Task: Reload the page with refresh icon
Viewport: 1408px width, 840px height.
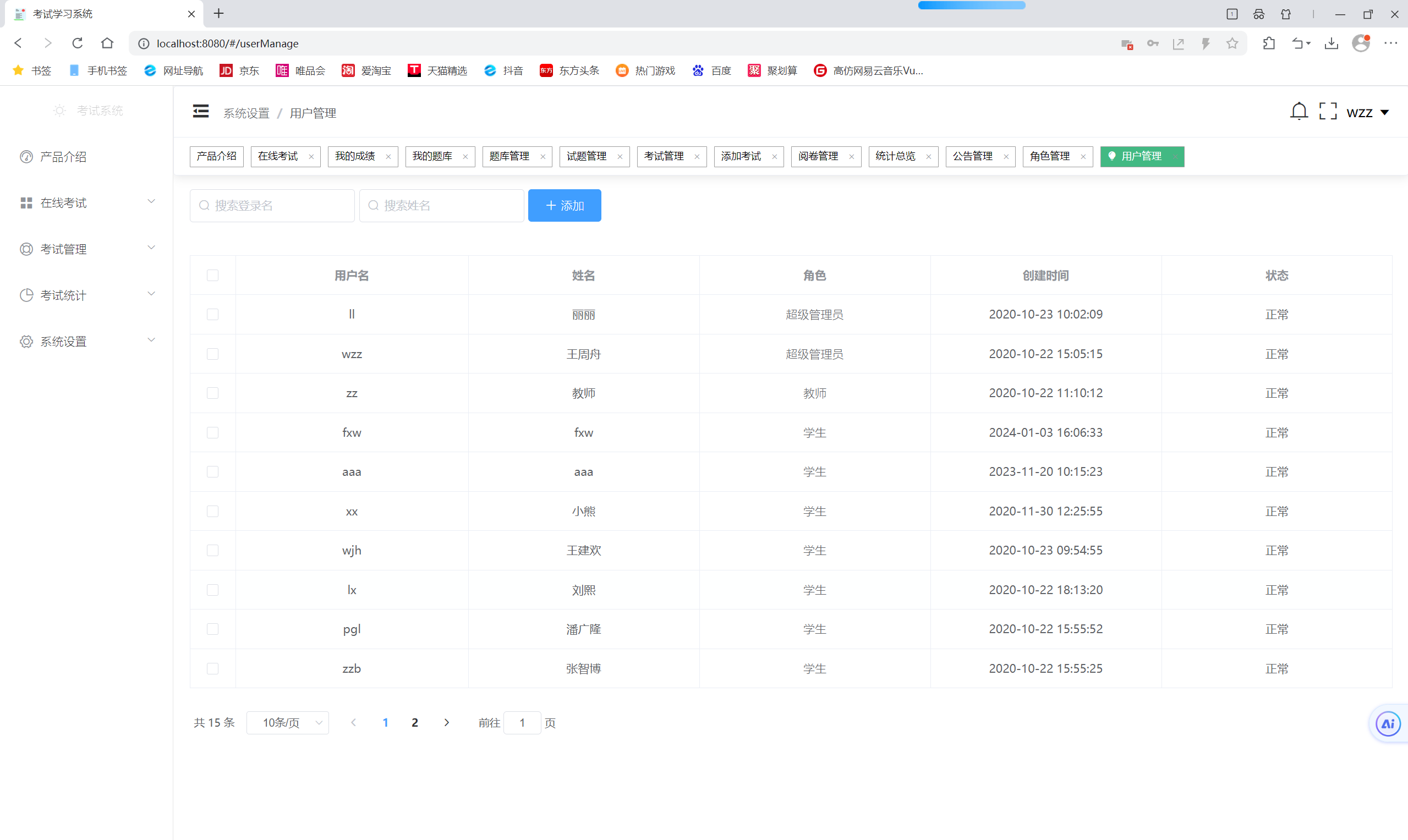Action: pos(78,43)
